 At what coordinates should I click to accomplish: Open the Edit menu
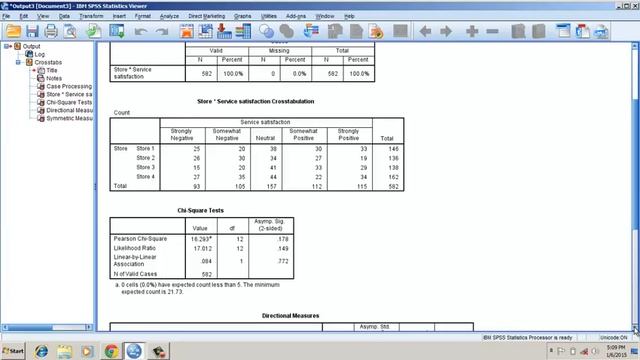(24, 16)
